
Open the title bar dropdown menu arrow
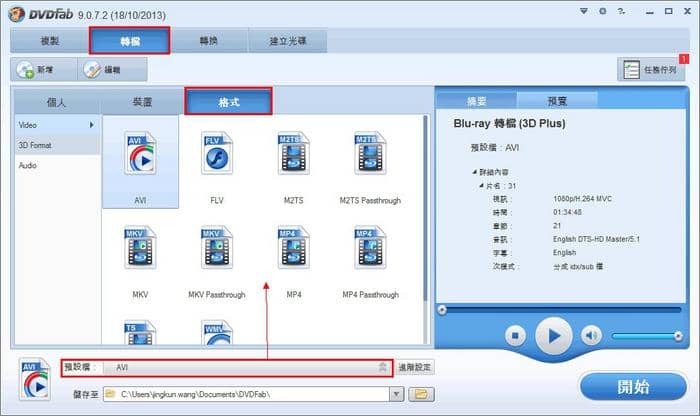click(x=584, y=11)
